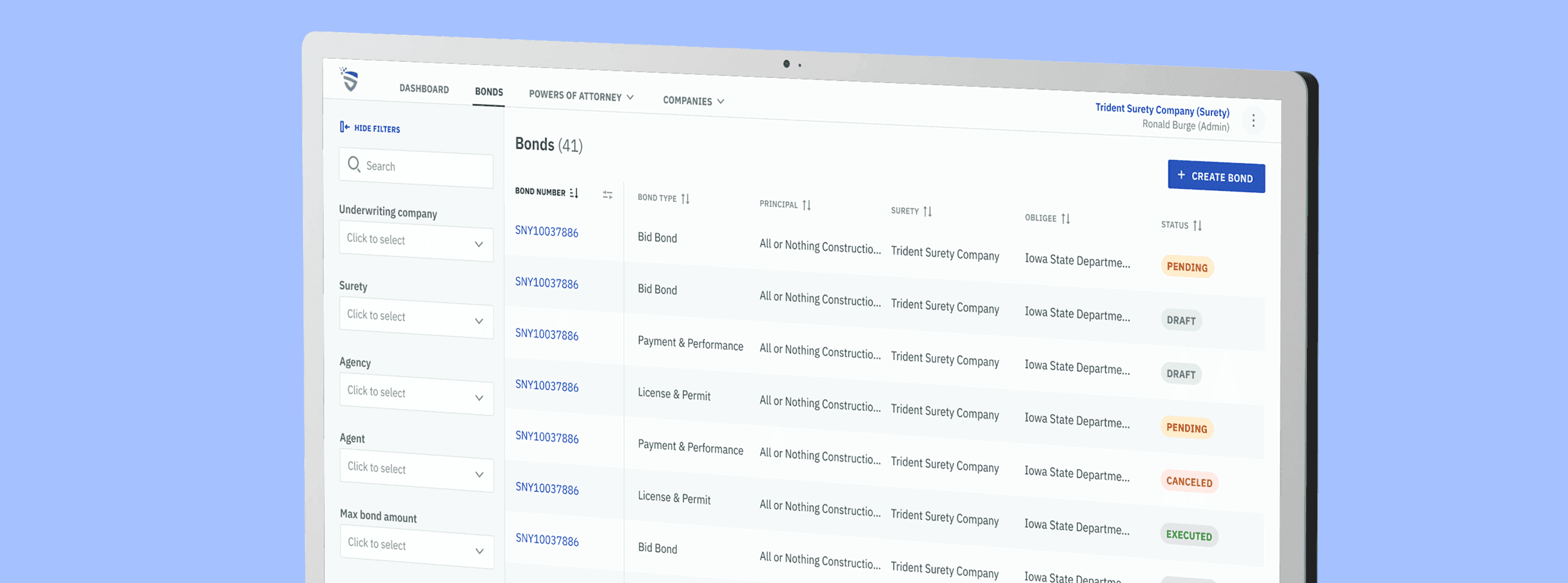Screen dimensions: 1568x583
Task: Click the Pending badge in first row
Action: point(1187,267)
